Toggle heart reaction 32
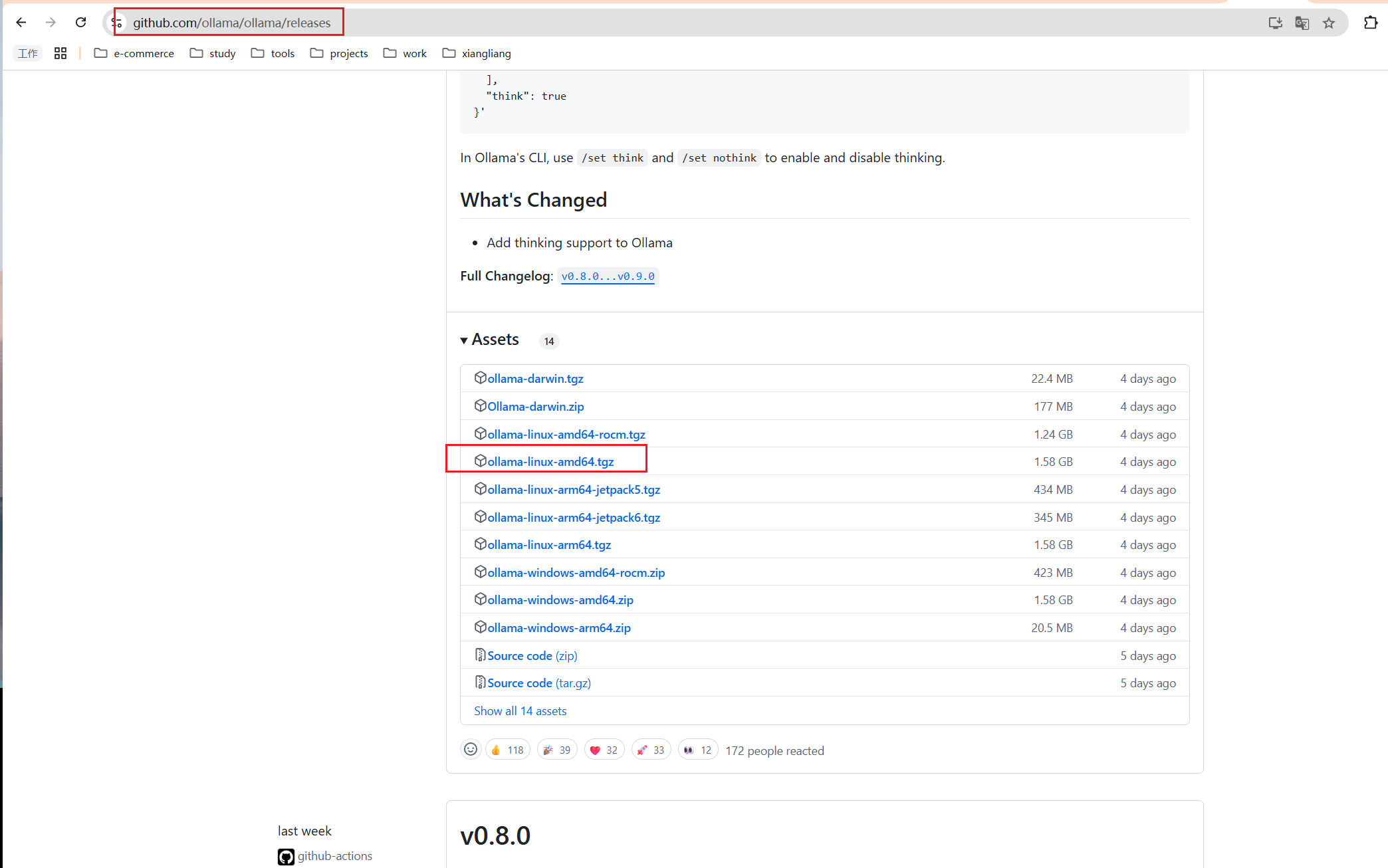Viewport: 1388px width, 868px height. (604, 750)
